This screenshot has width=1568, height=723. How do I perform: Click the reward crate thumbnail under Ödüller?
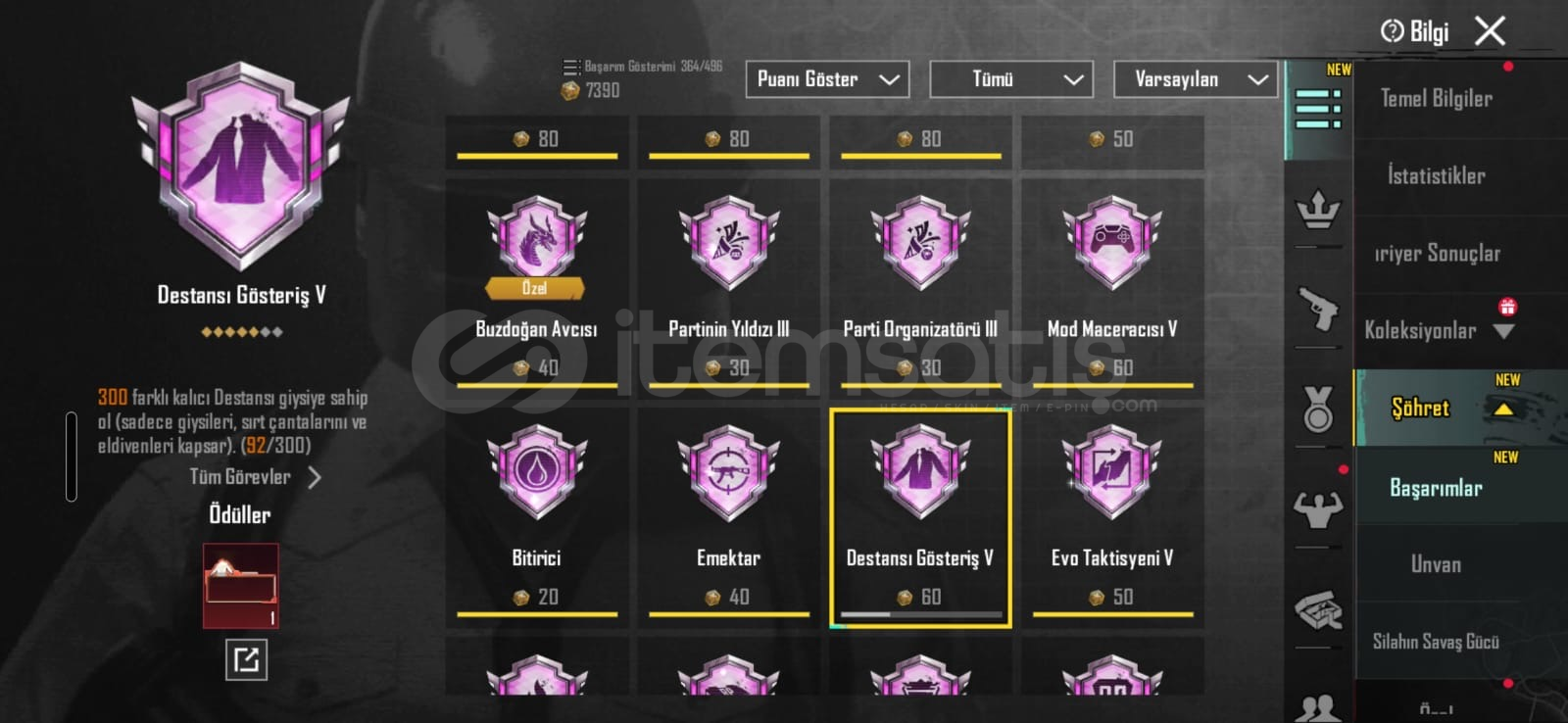pos(240,586)
